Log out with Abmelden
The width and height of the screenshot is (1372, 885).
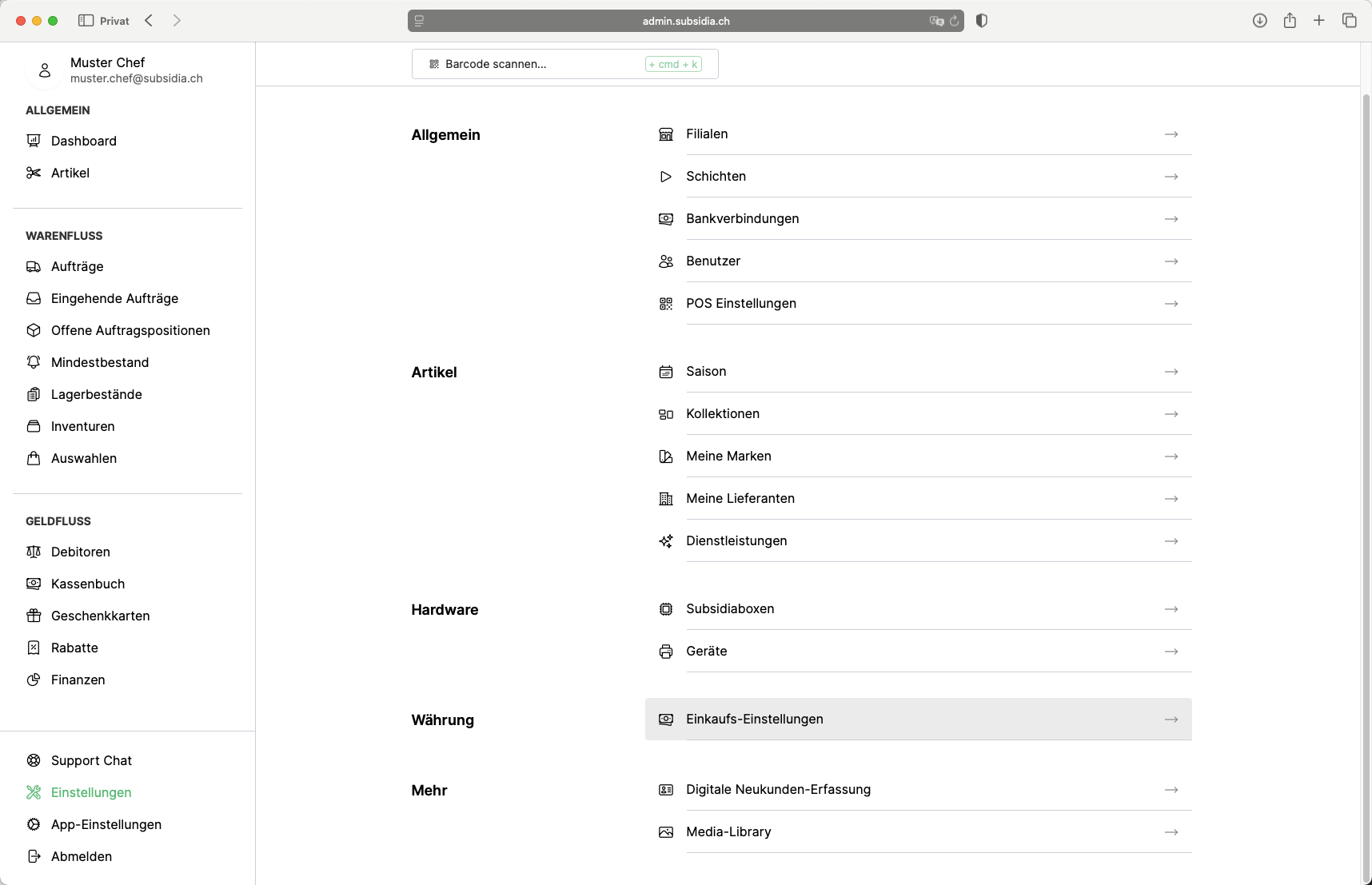pos(81,856)
